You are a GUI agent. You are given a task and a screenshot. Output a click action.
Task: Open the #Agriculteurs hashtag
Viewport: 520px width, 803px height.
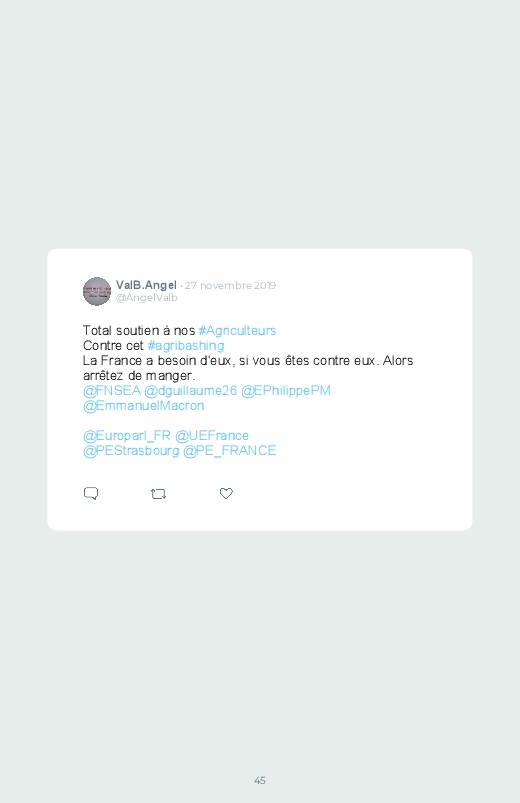pyautogui.click(x=237, y=331)
